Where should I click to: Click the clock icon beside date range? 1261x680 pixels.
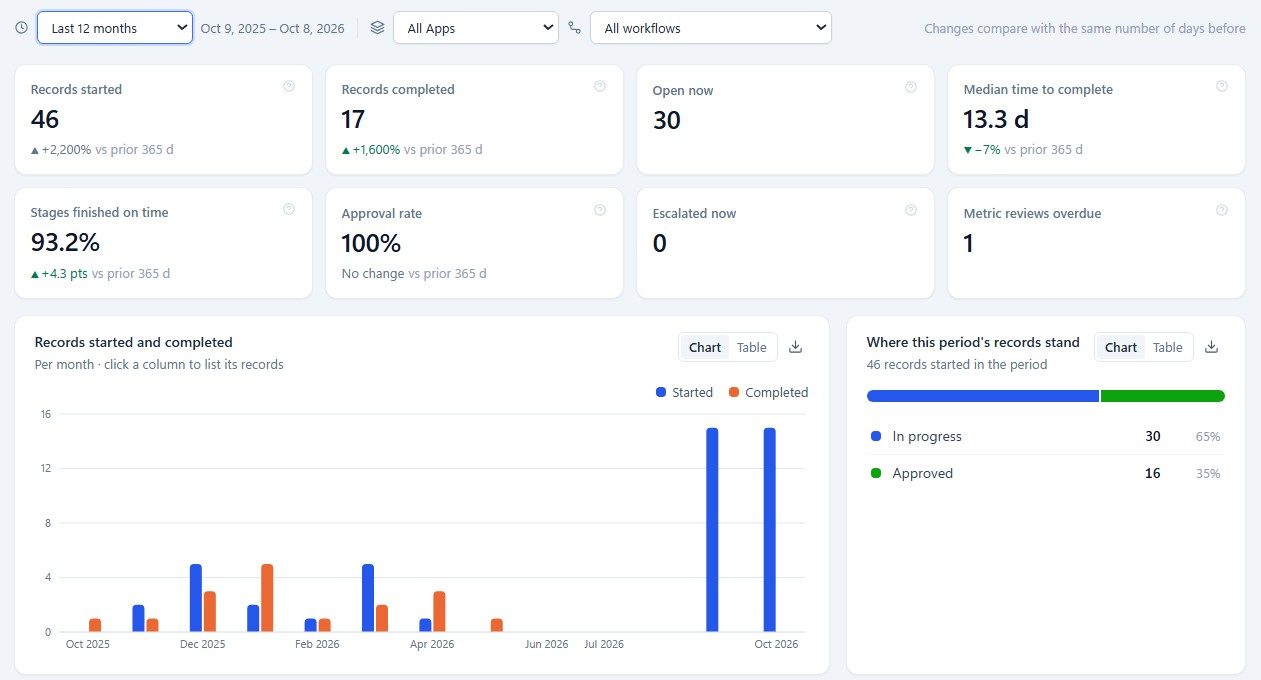point(22,28)
